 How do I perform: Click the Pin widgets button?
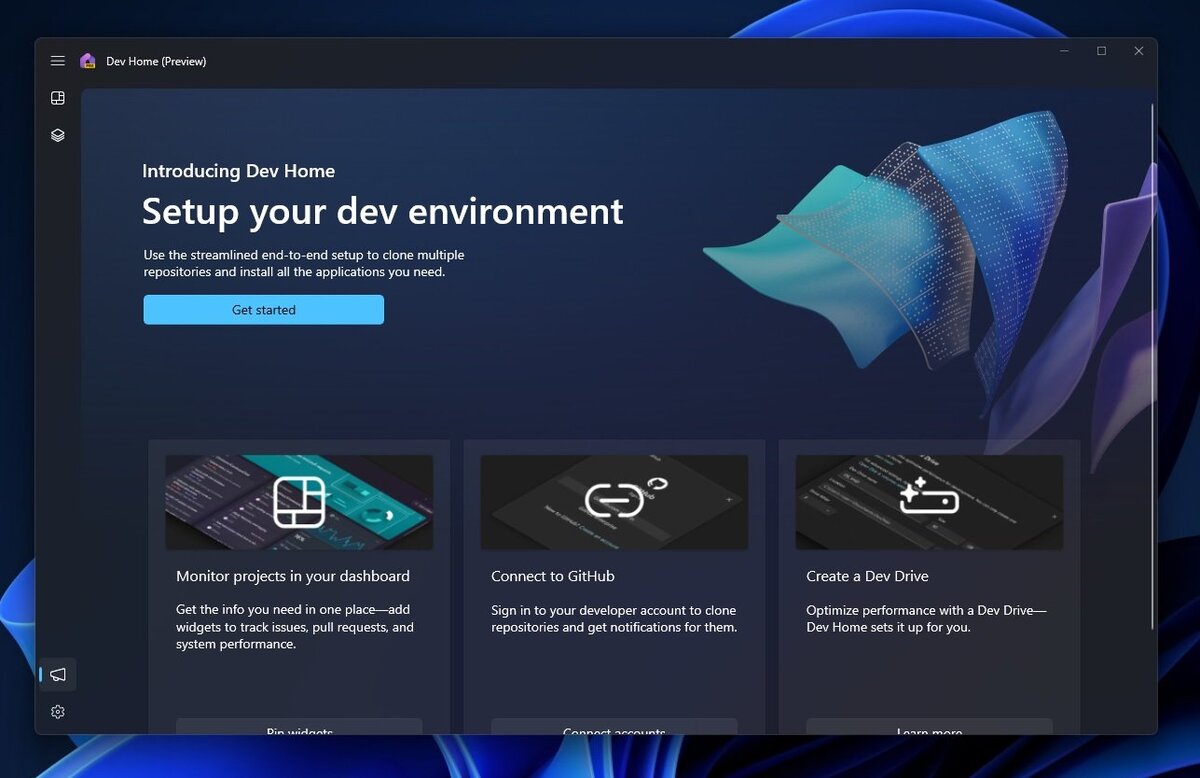(x=299, y=727)
